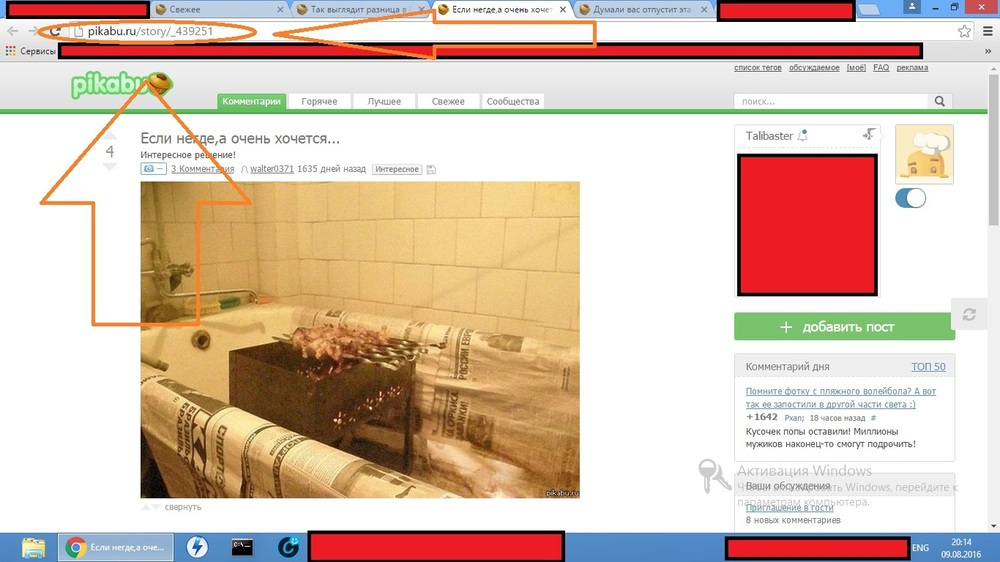Screen dimensions: 1000x562
Task: Close the 'Если негде,а очень хочет' tab
Action: click(x=562, y=10)
